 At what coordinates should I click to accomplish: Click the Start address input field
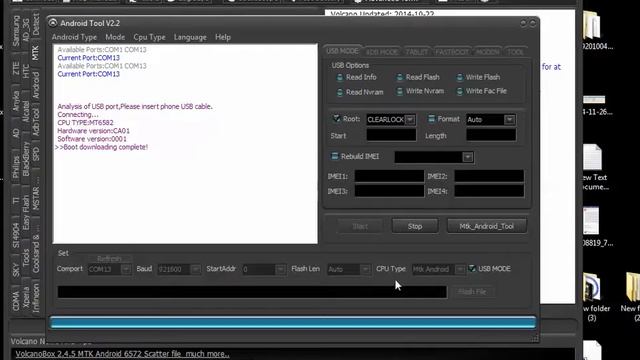391,135
